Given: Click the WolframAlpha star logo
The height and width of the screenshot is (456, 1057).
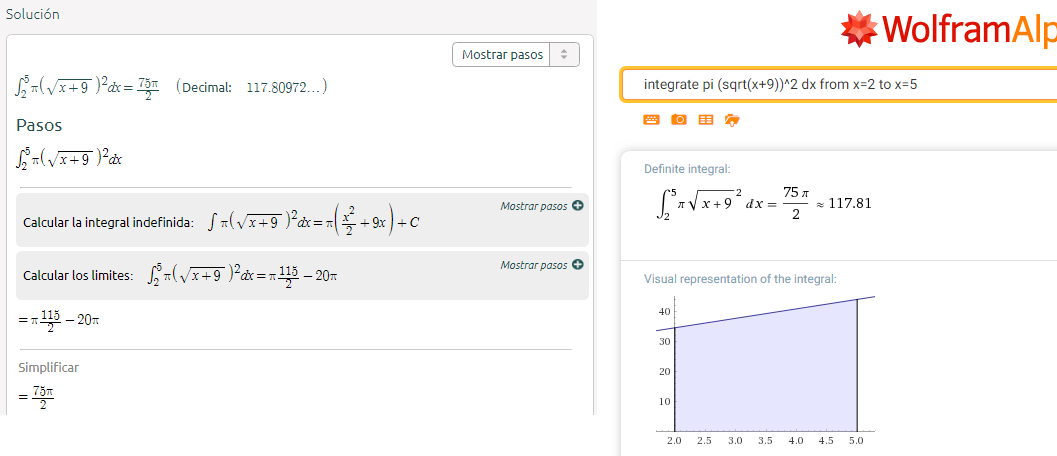Looking at the screenshot, I should pyautogui.click(x=859, y=30).
